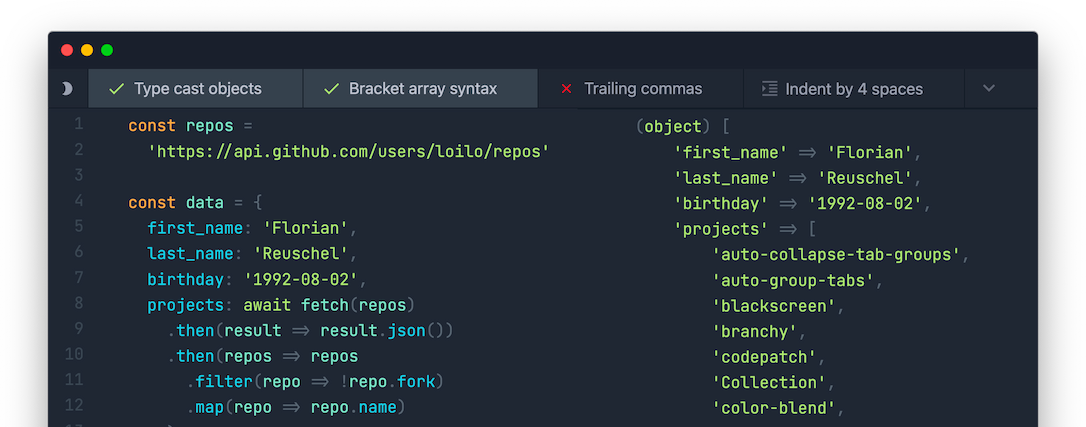Click red X icon beside Trailing commas
Screen dimensions: 1086x427
[566, 89]
